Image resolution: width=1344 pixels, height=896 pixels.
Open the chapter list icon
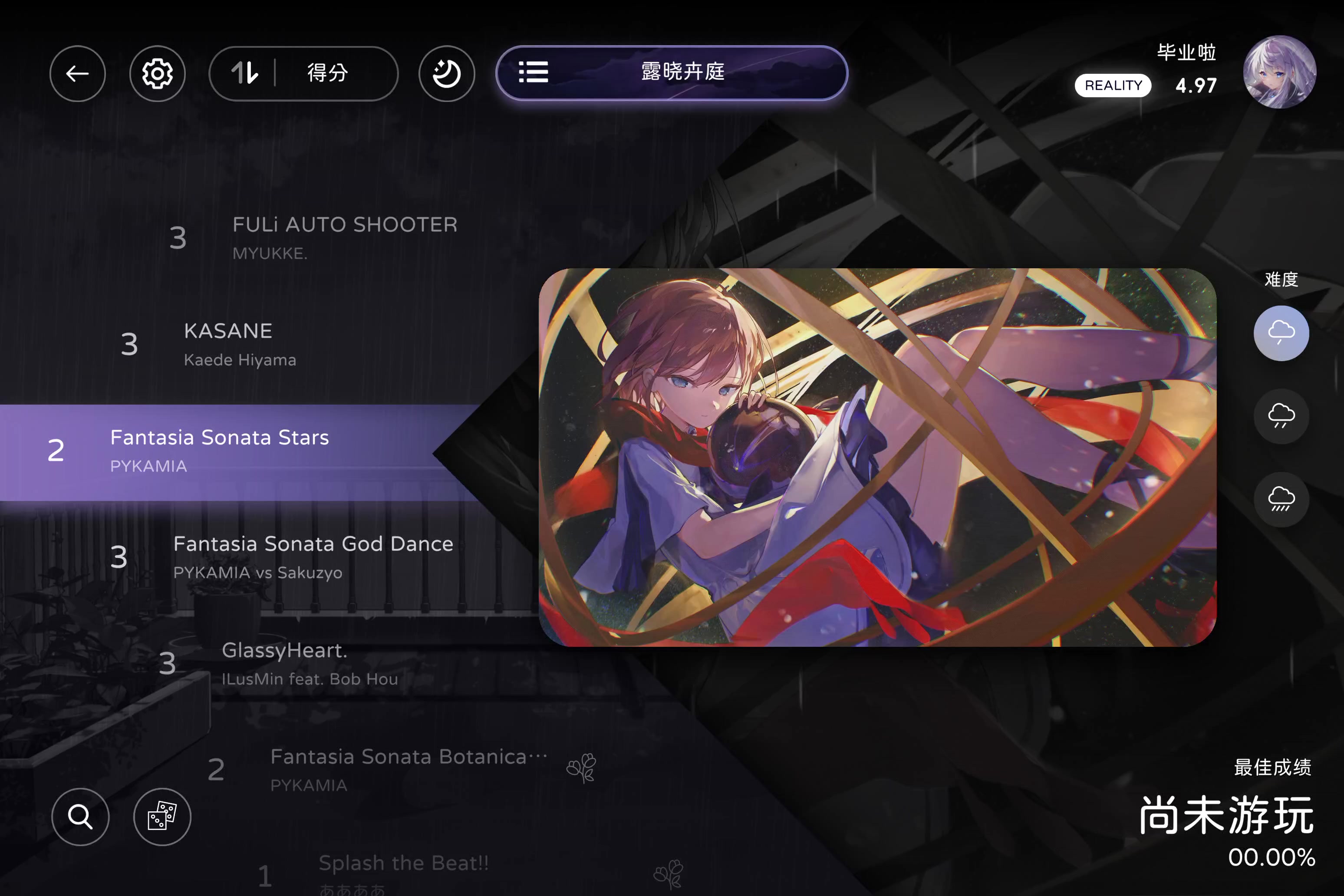[x=533, y=72]
